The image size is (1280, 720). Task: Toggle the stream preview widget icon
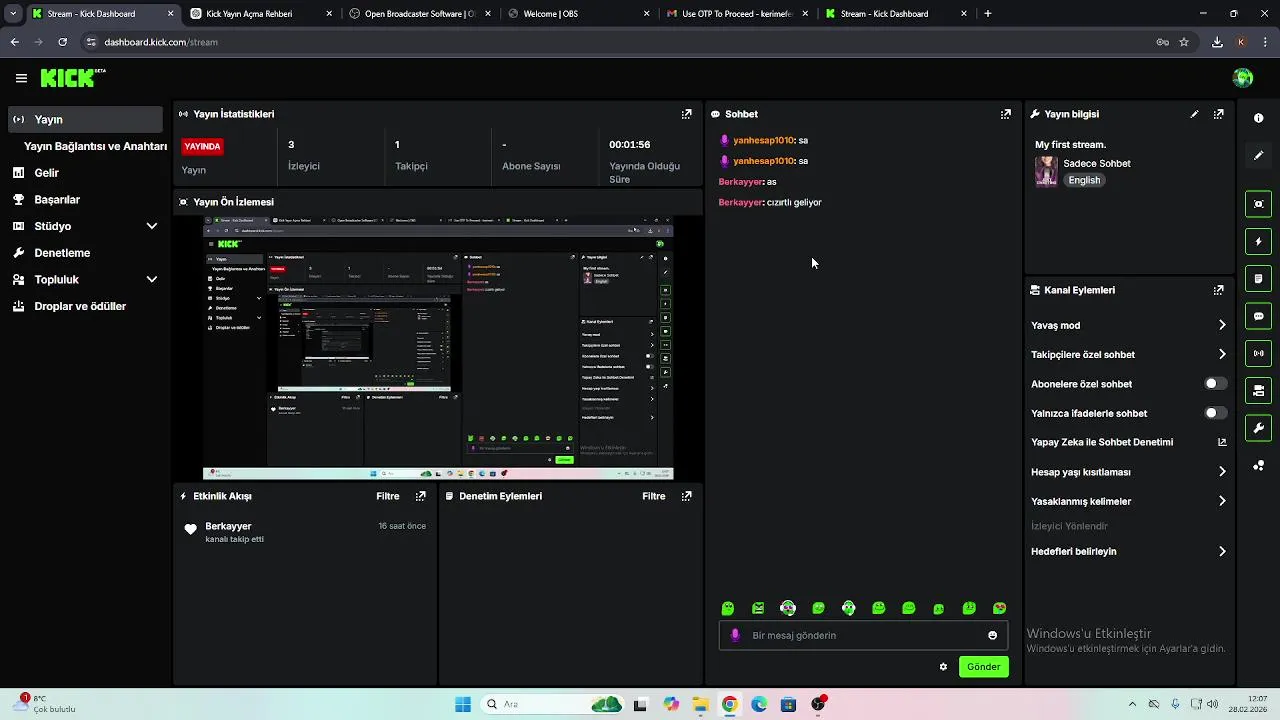click(x=1258, y=204)
